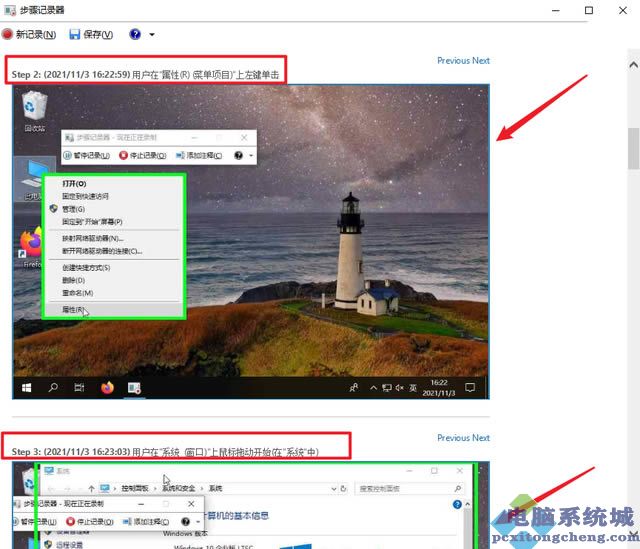Select 固定到"开始"屏幕(P) in the context menu
This screenshot has width=640, height=549.
pyautogui.click(x=92, y=222)
